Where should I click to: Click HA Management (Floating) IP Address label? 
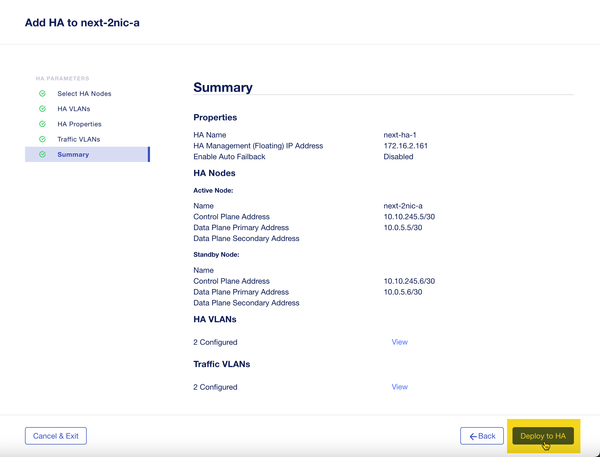pos(258,146)
